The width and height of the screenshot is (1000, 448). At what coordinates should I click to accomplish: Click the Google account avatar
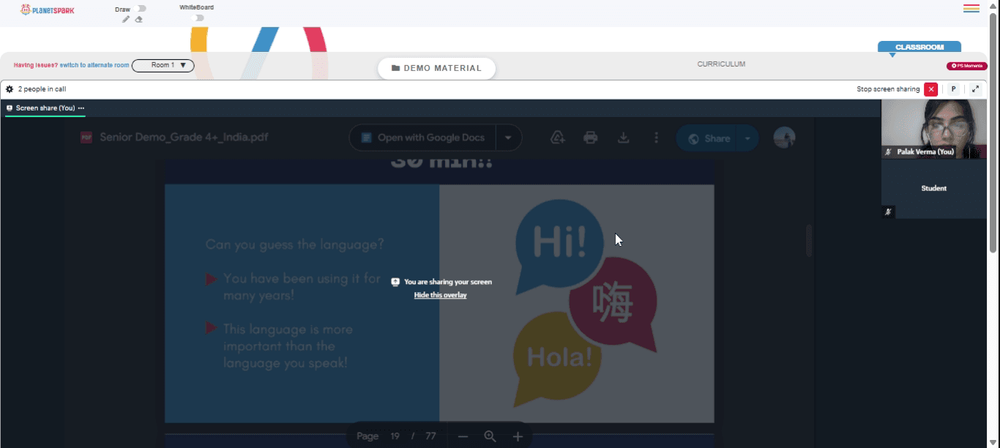(784, 138)
